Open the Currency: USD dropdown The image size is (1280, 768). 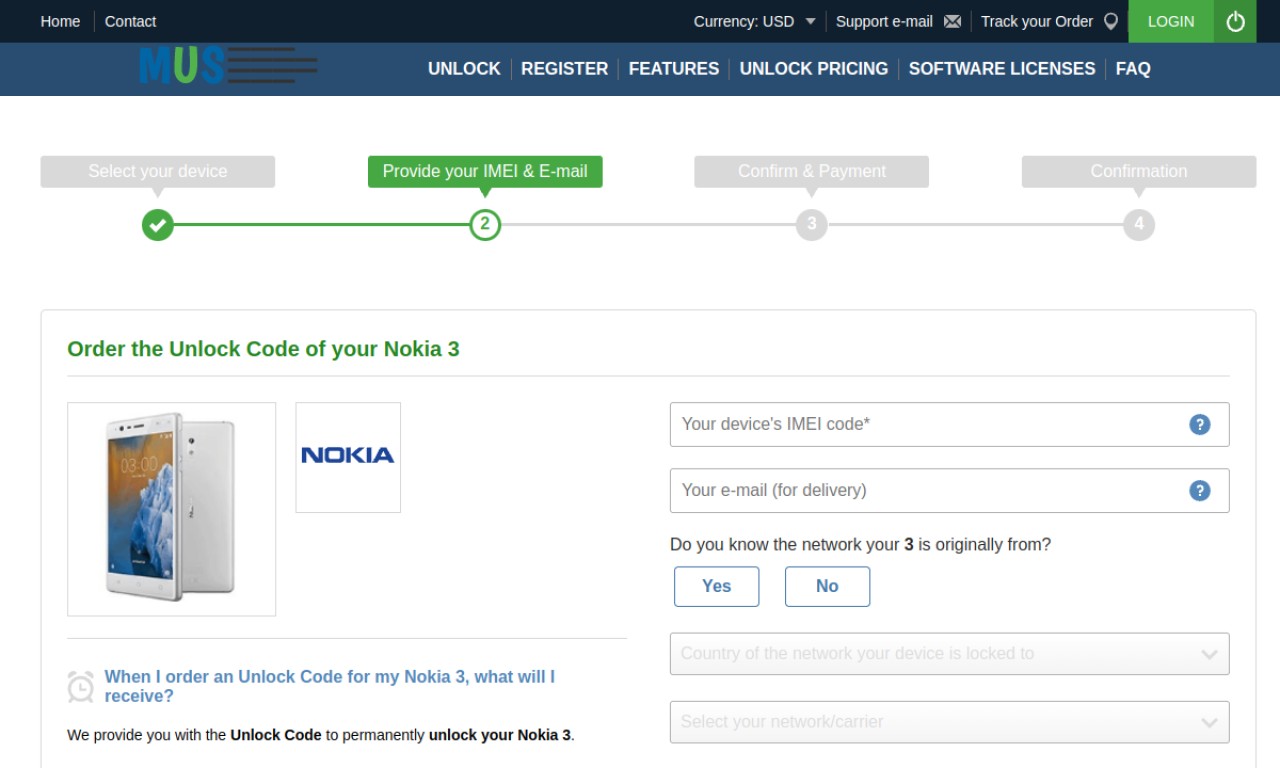(x=754, y=21)
